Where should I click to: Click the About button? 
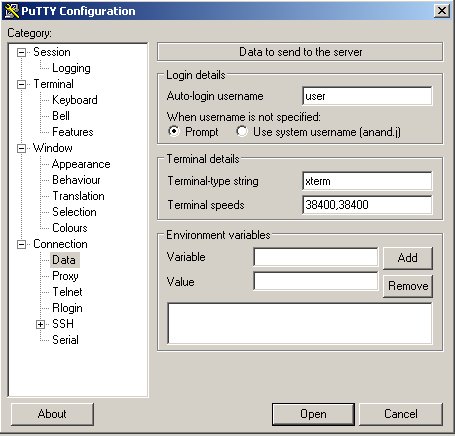(x=52, y=414)
